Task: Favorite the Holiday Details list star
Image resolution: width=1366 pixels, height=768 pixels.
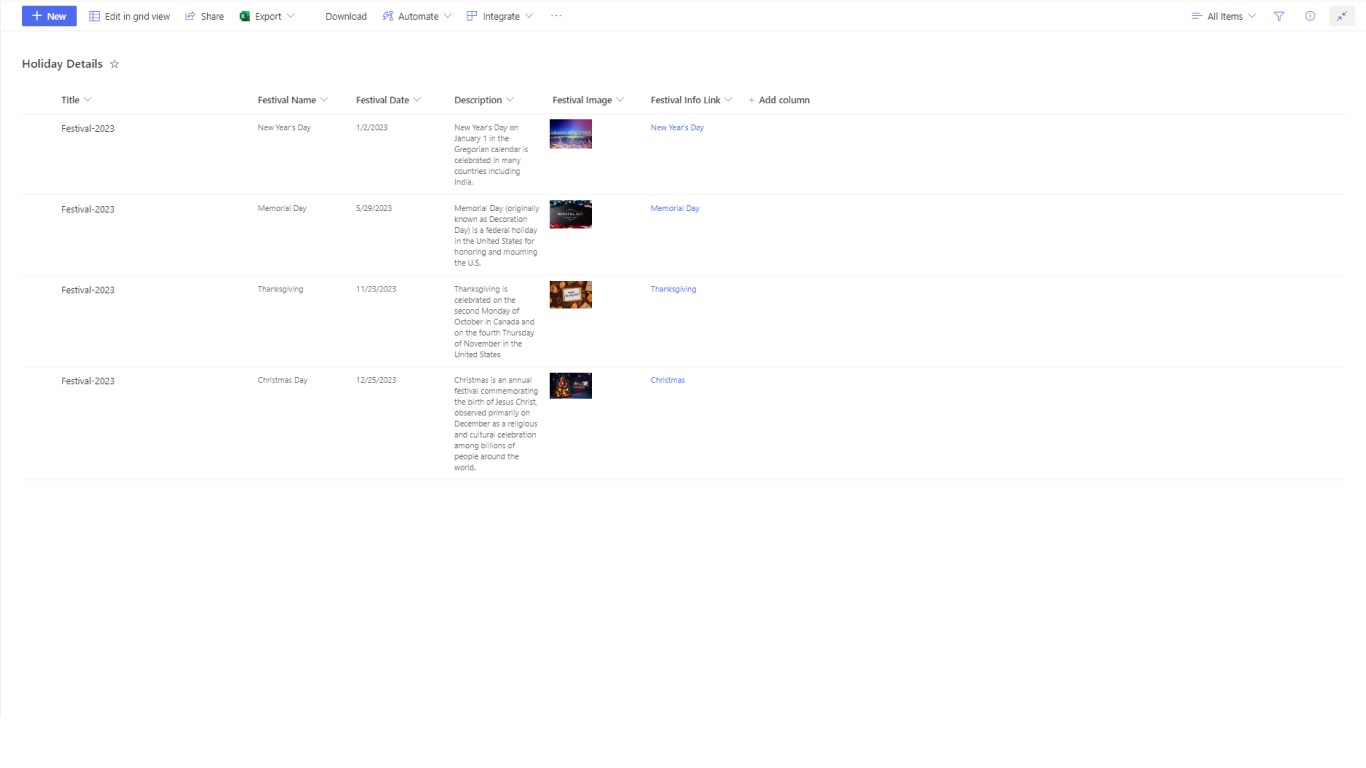Action: pos(114,64)
